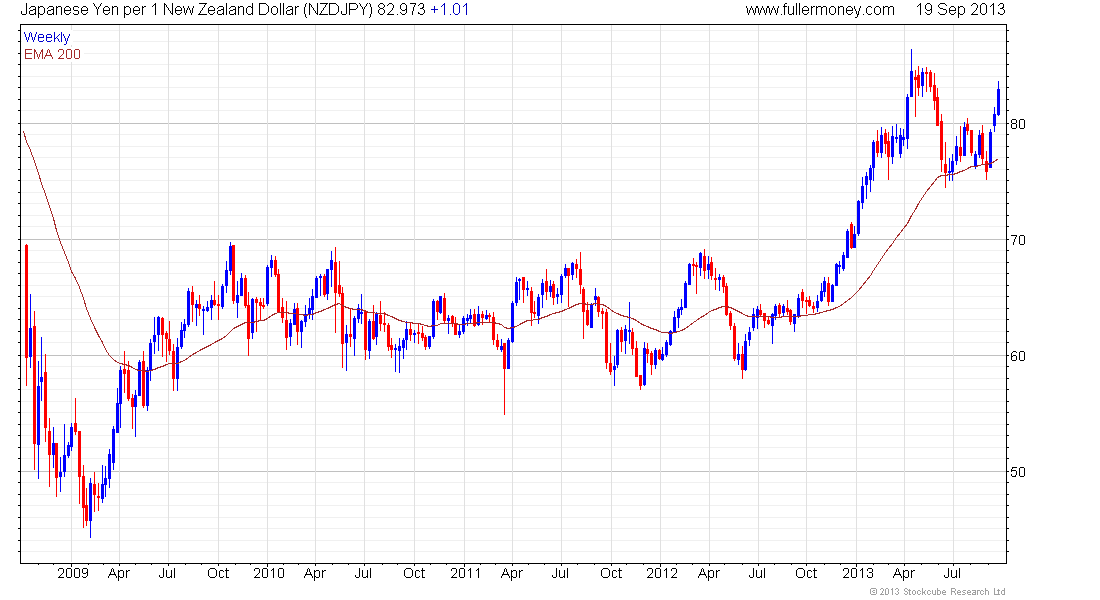Click the 50 price axis label
The height and width of the screenshot is (600, 1100).
[x=1017, y=472]
